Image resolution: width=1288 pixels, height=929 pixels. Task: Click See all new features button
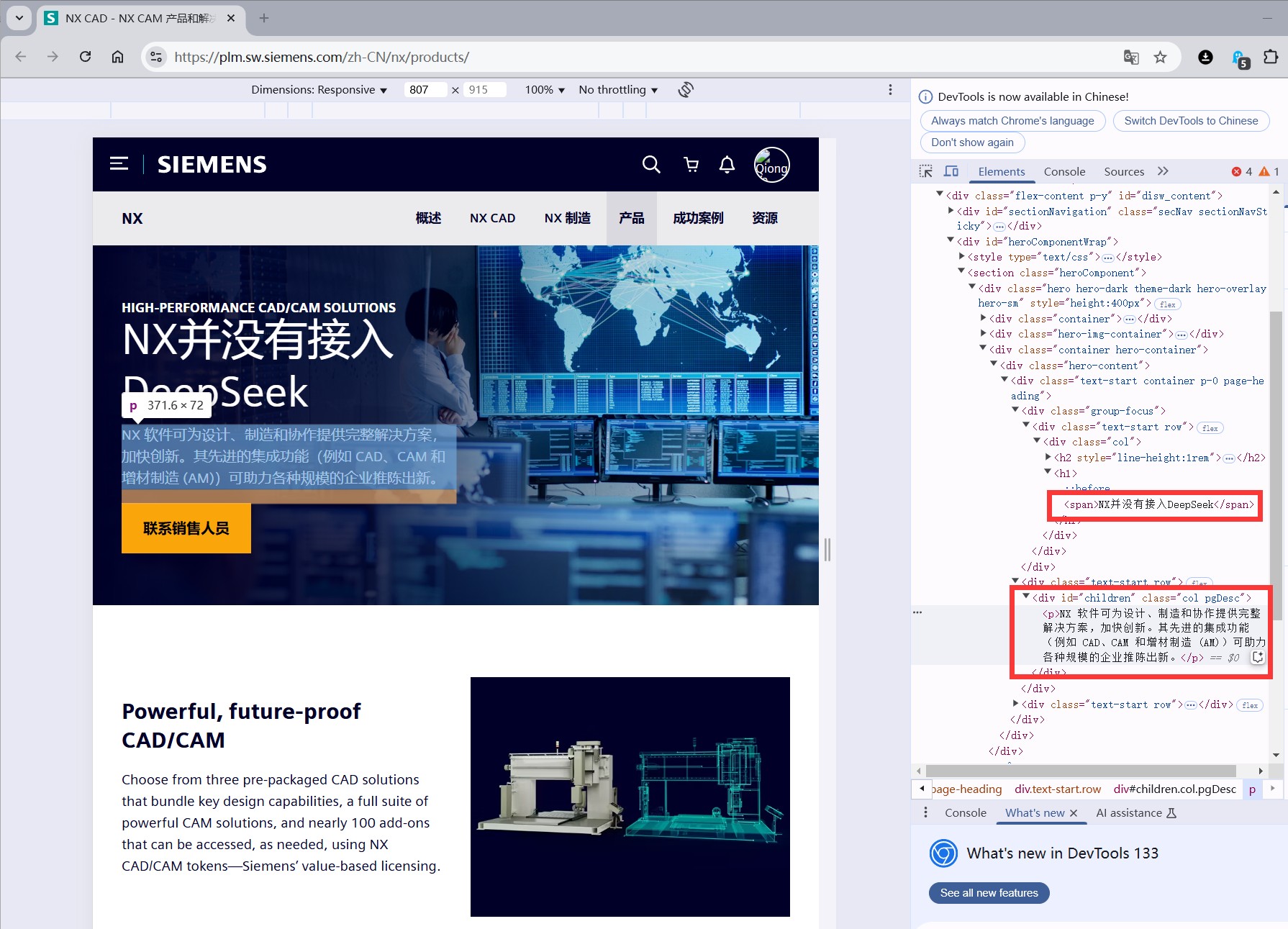click(x=989, y=893)
